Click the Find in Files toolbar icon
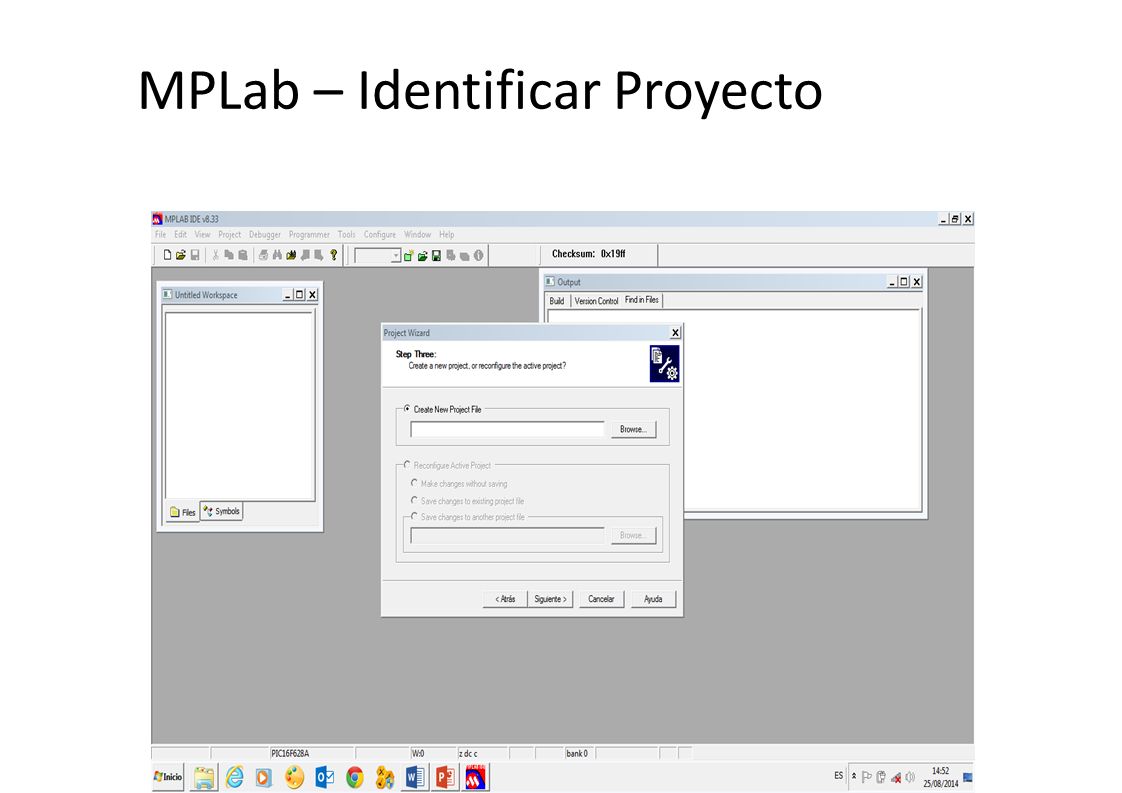Viewport: 1122px width, 793px height. pyautogui.click(x=291, y=255)
